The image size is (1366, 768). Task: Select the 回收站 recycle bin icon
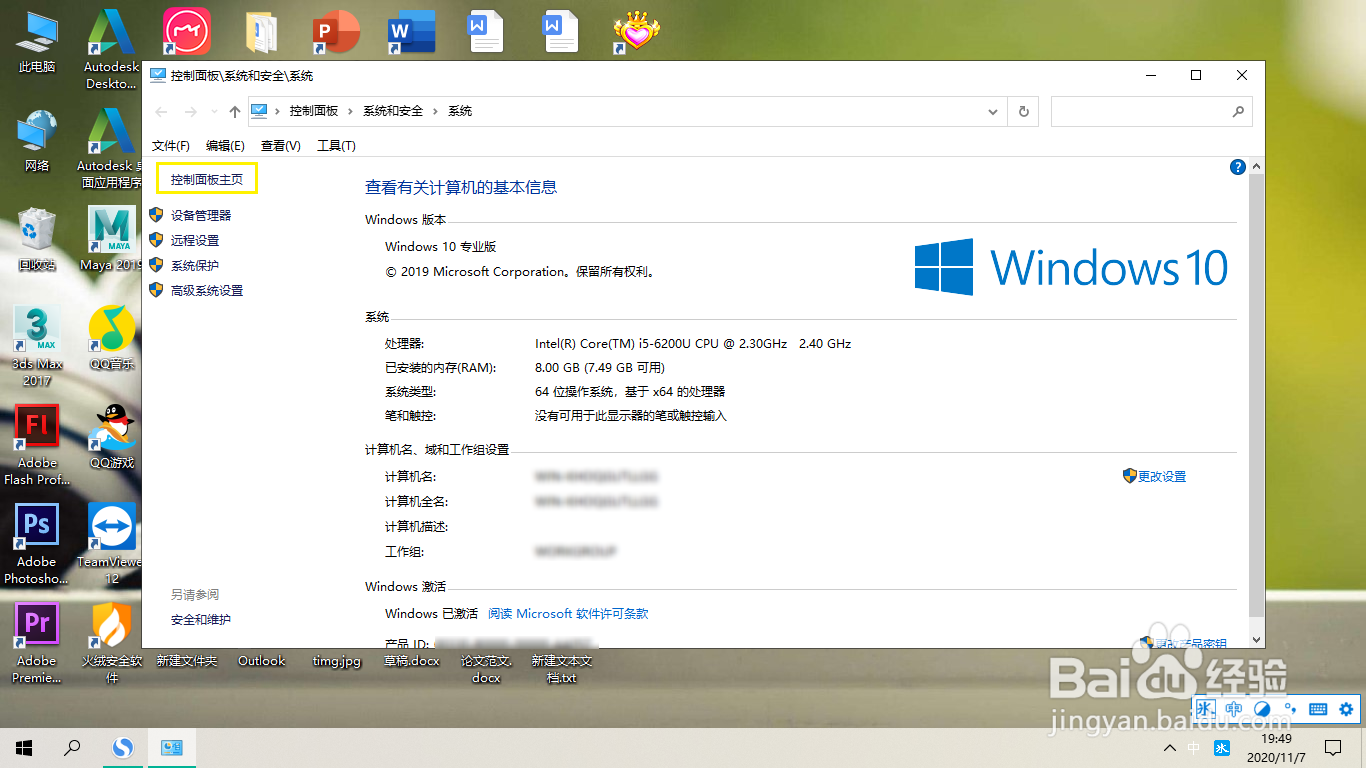(37, 240)
